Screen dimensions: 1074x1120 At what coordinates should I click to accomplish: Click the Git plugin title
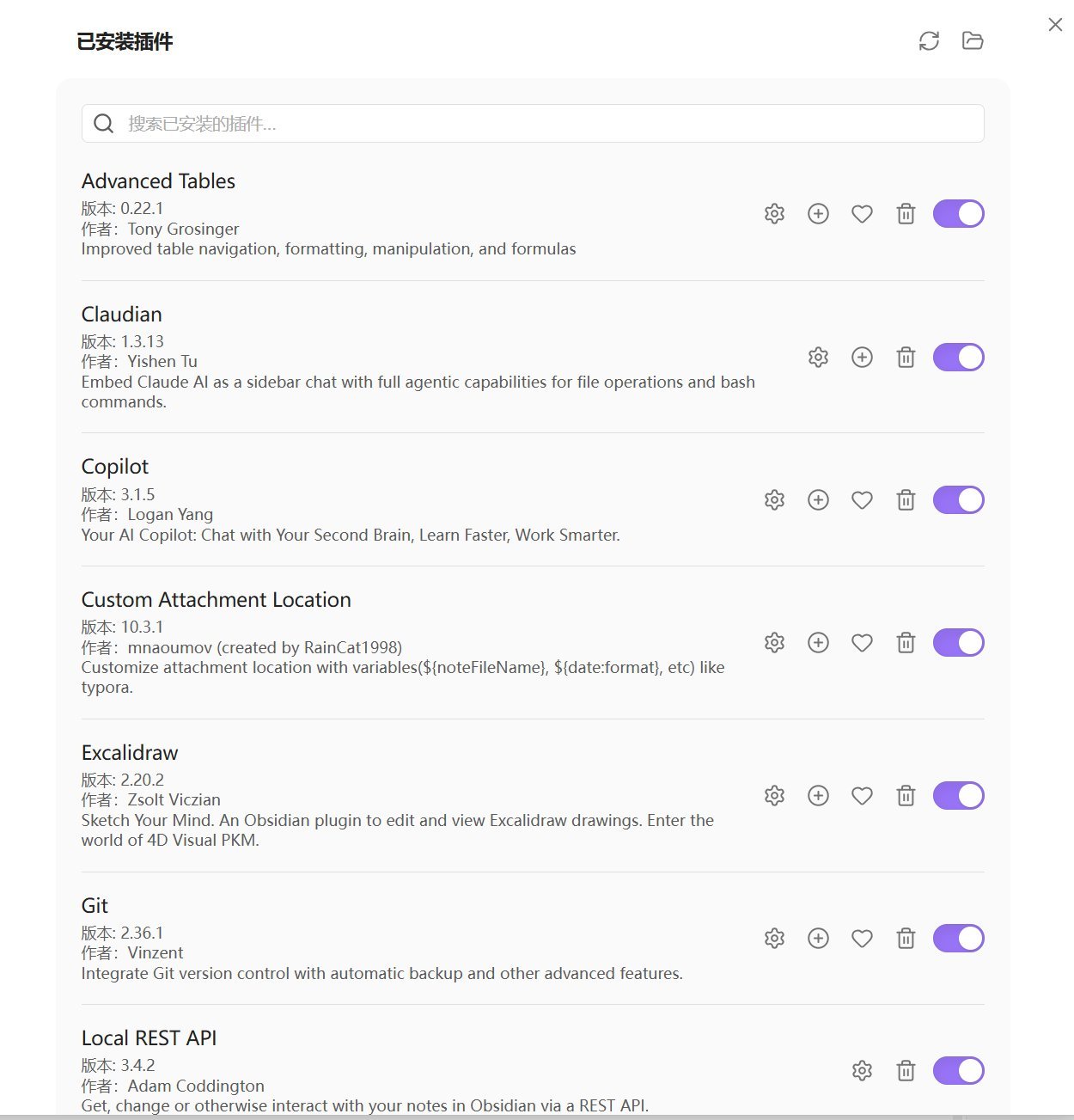point(95,906)
